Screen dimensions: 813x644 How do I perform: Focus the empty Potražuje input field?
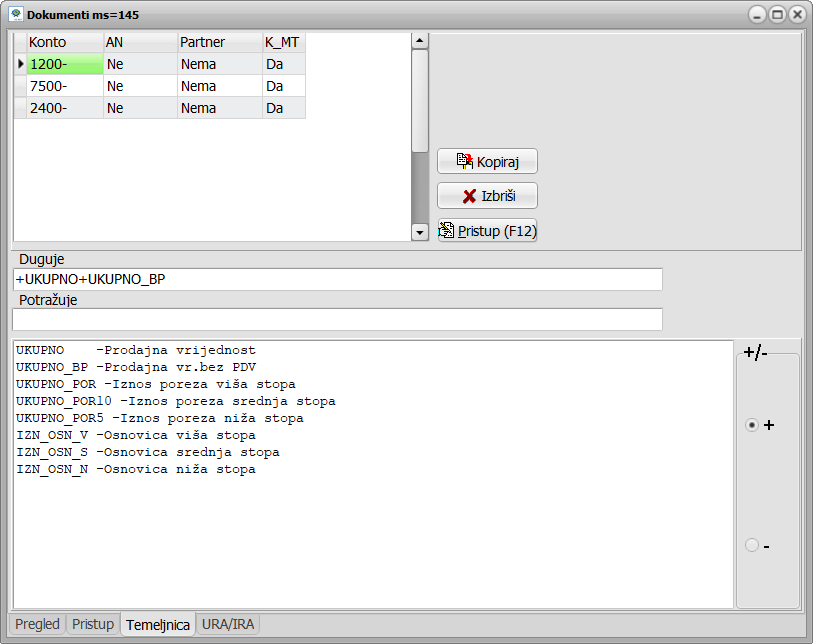pos(337,319)
